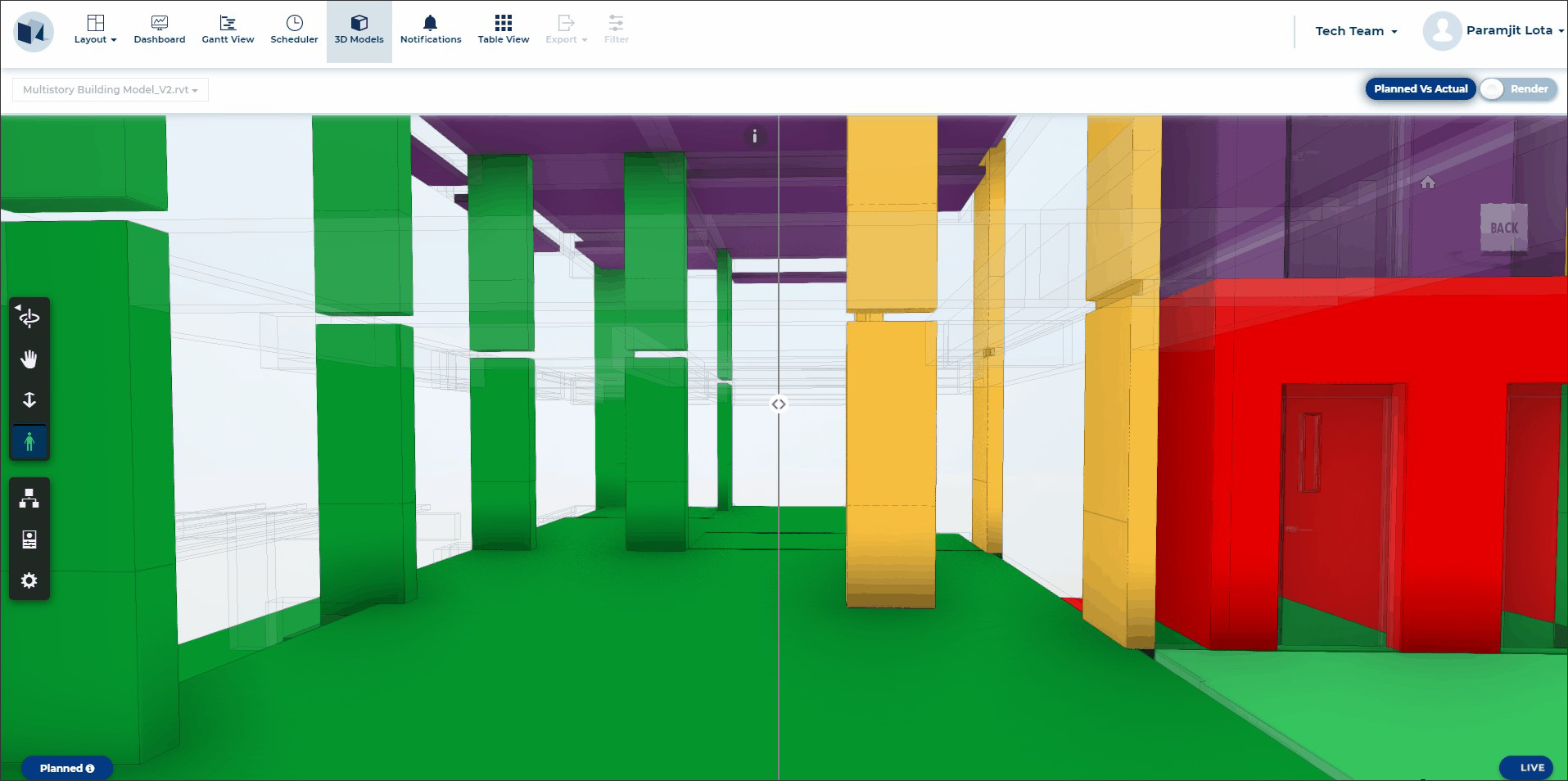Viewport: 1568px width, 781px height.
Task: Select the Orbit tool
Action: click(x=29, y=318)
